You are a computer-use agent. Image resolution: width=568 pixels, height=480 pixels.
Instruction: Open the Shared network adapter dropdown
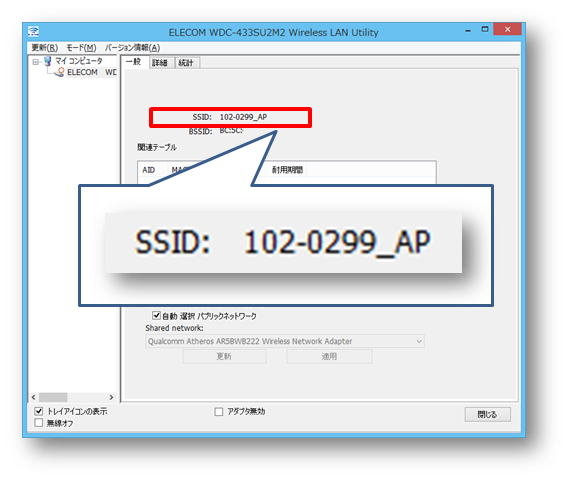point(285,341)
